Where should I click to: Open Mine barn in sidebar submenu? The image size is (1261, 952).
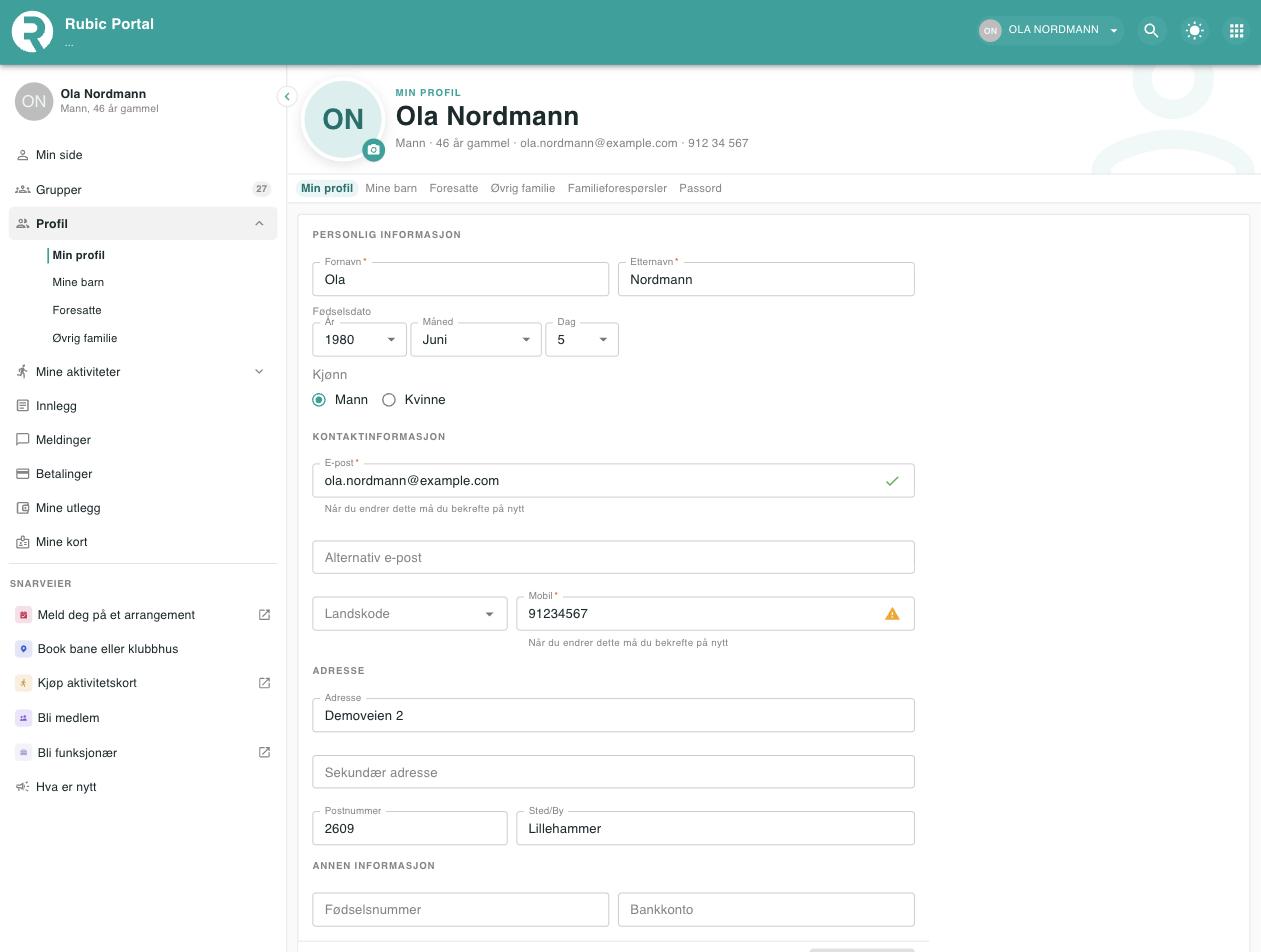pyautogui.click(x=78, y=282)
